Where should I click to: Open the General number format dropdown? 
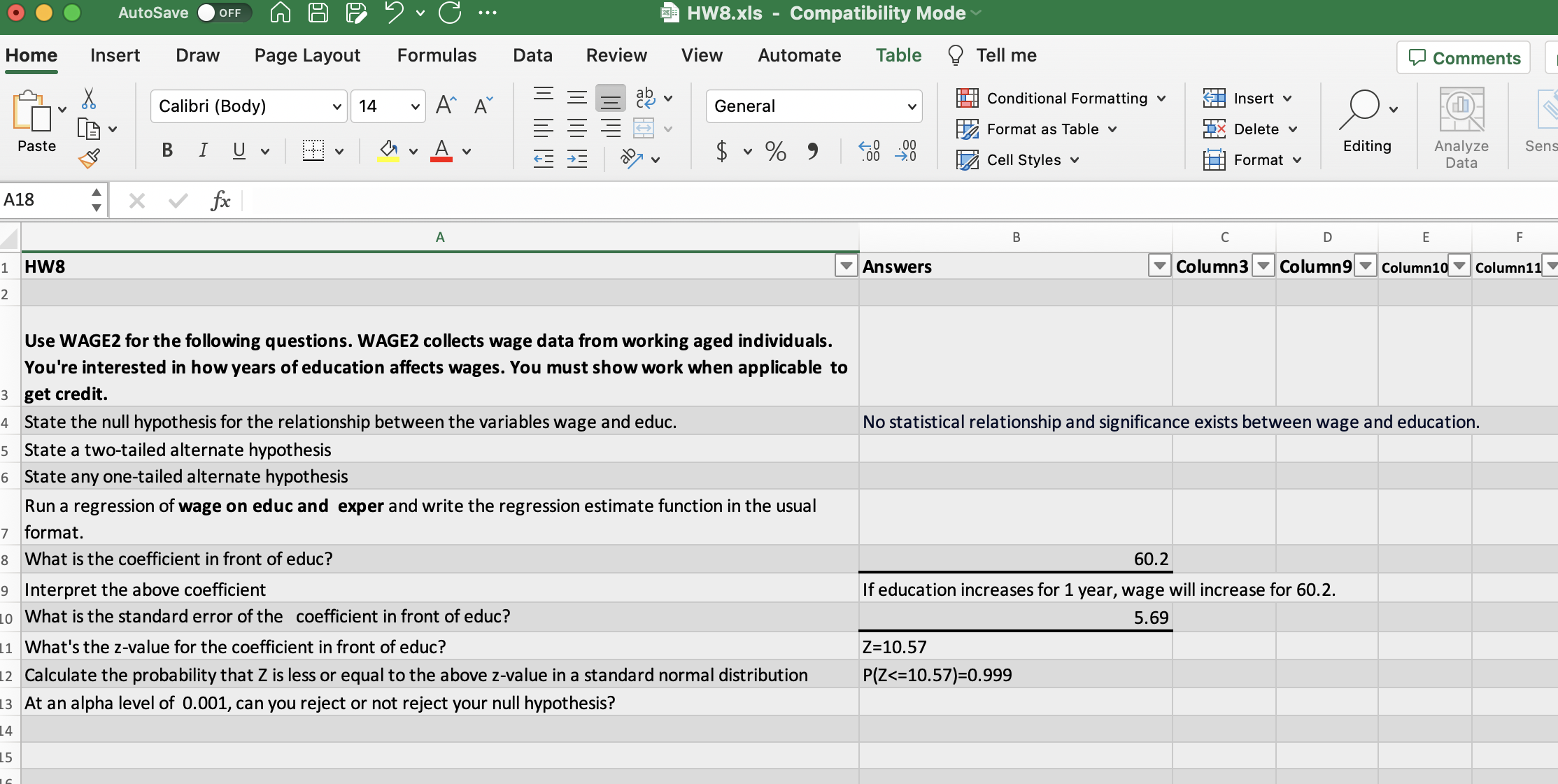click(x=911, y=106)
